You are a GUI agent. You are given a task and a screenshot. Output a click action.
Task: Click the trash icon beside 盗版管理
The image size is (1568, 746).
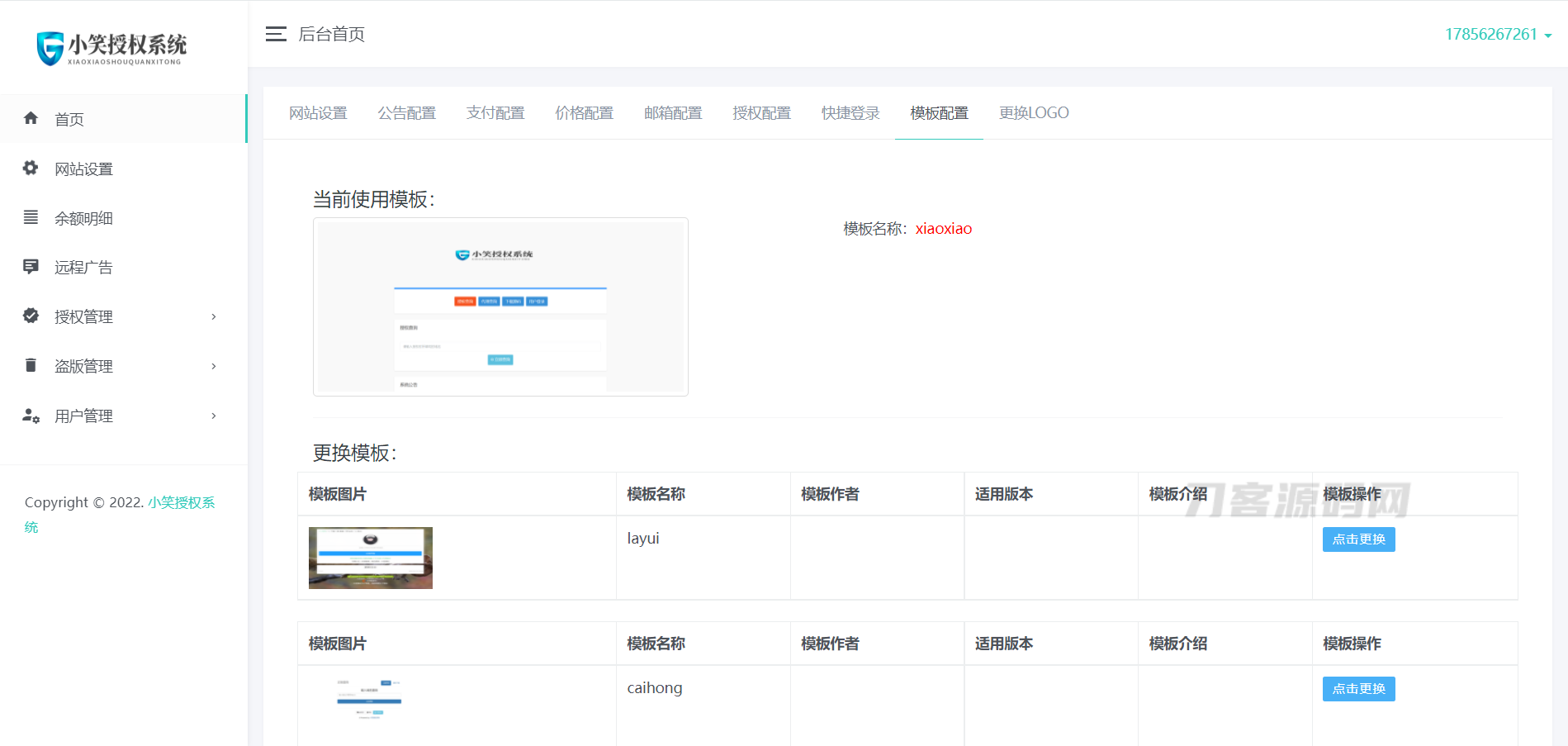(x=31, y=365)
